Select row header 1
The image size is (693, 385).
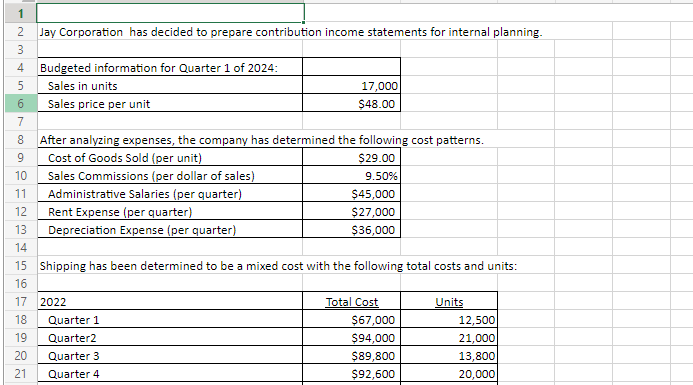20,14
